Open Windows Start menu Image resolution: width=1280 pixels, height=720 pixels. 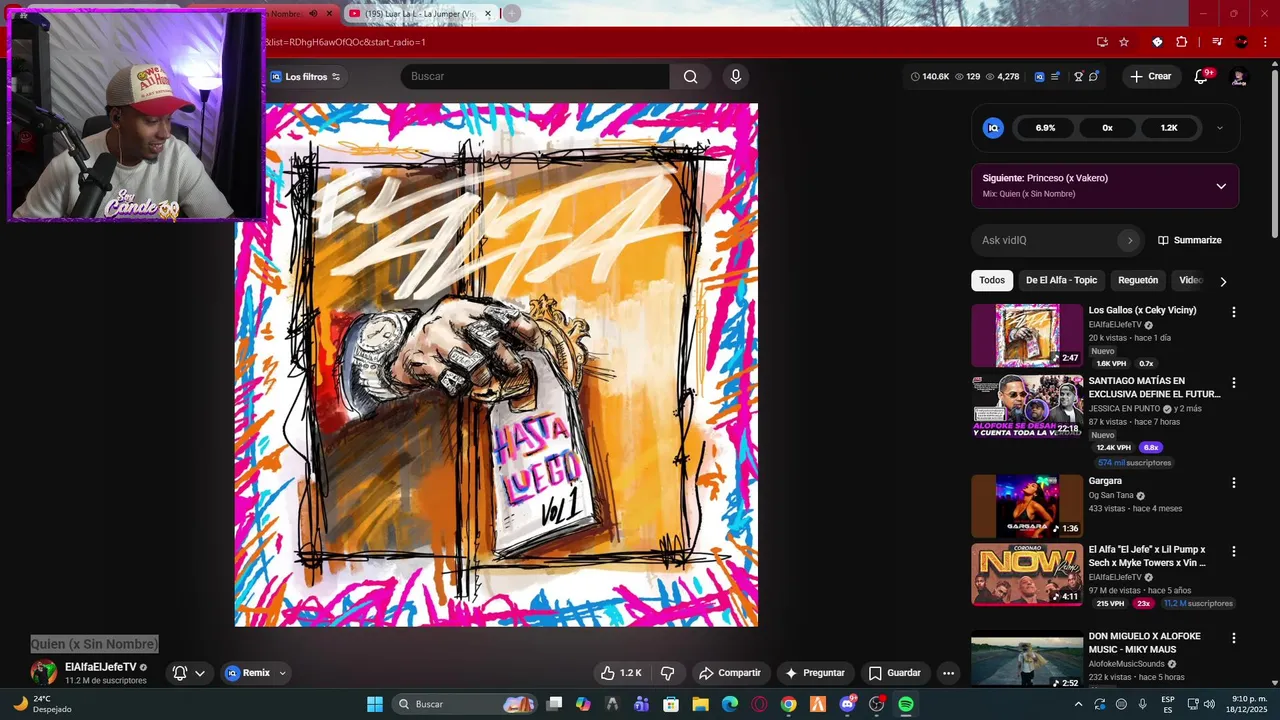click(375, 704)
